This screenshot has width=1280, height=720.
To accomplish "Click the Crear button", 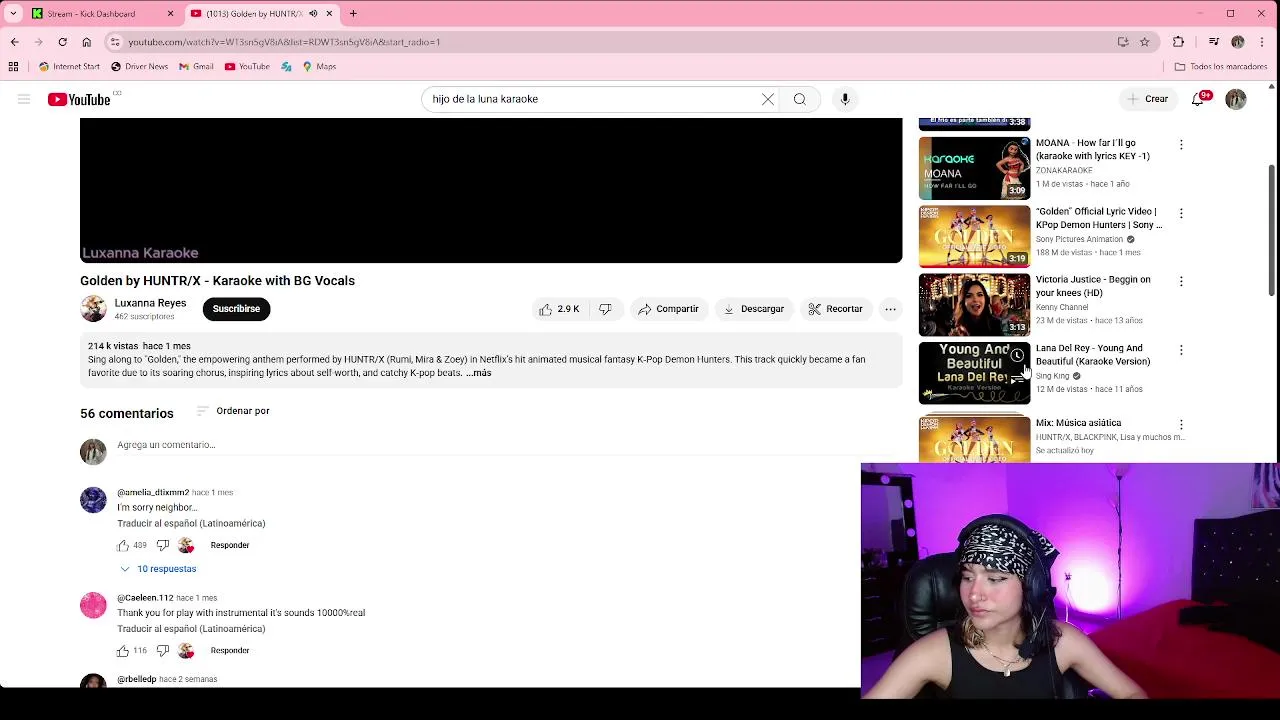I will (x=1146, y=99).
